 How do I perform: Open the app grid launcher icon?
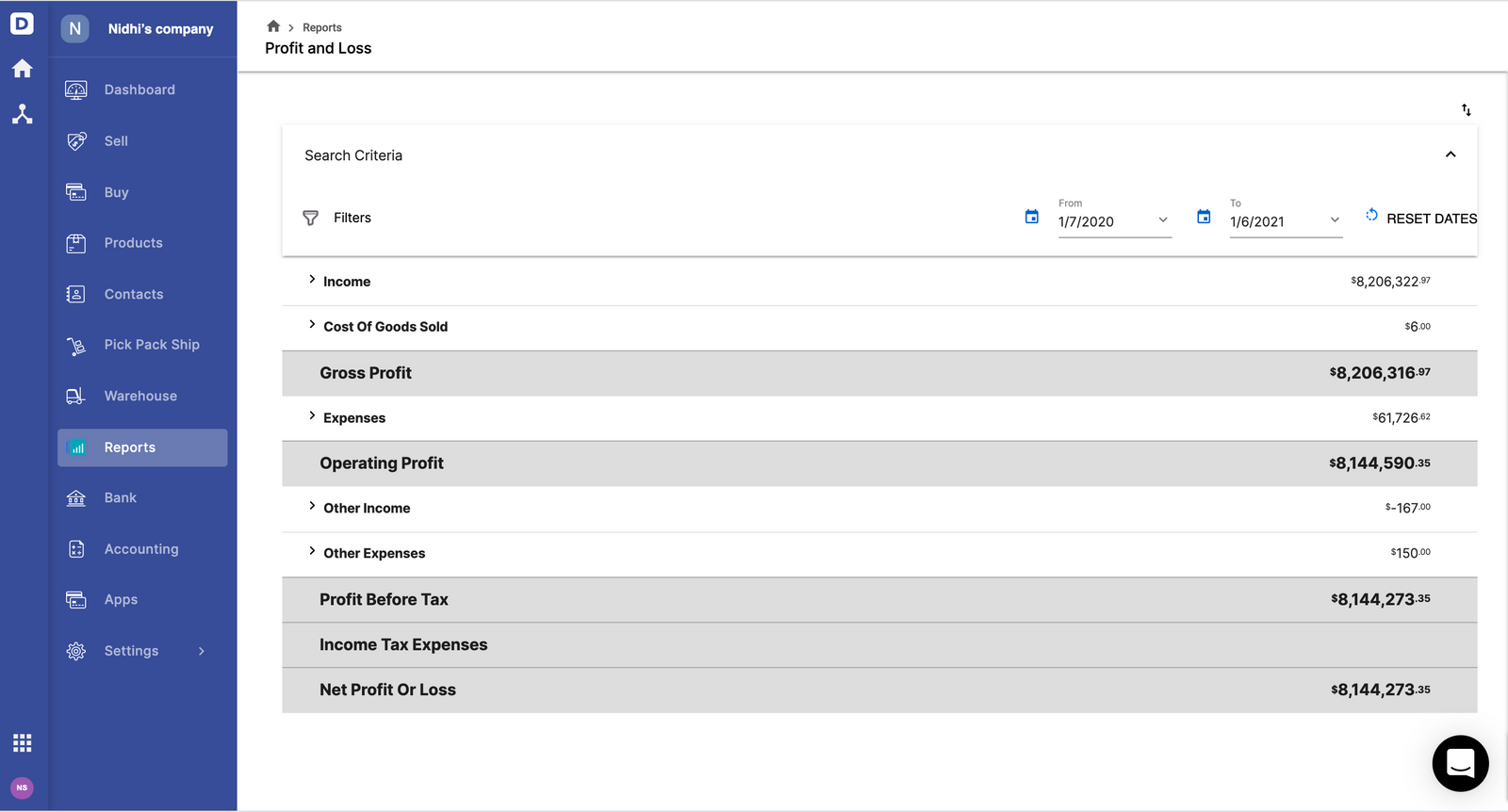(x=23, y=743)
